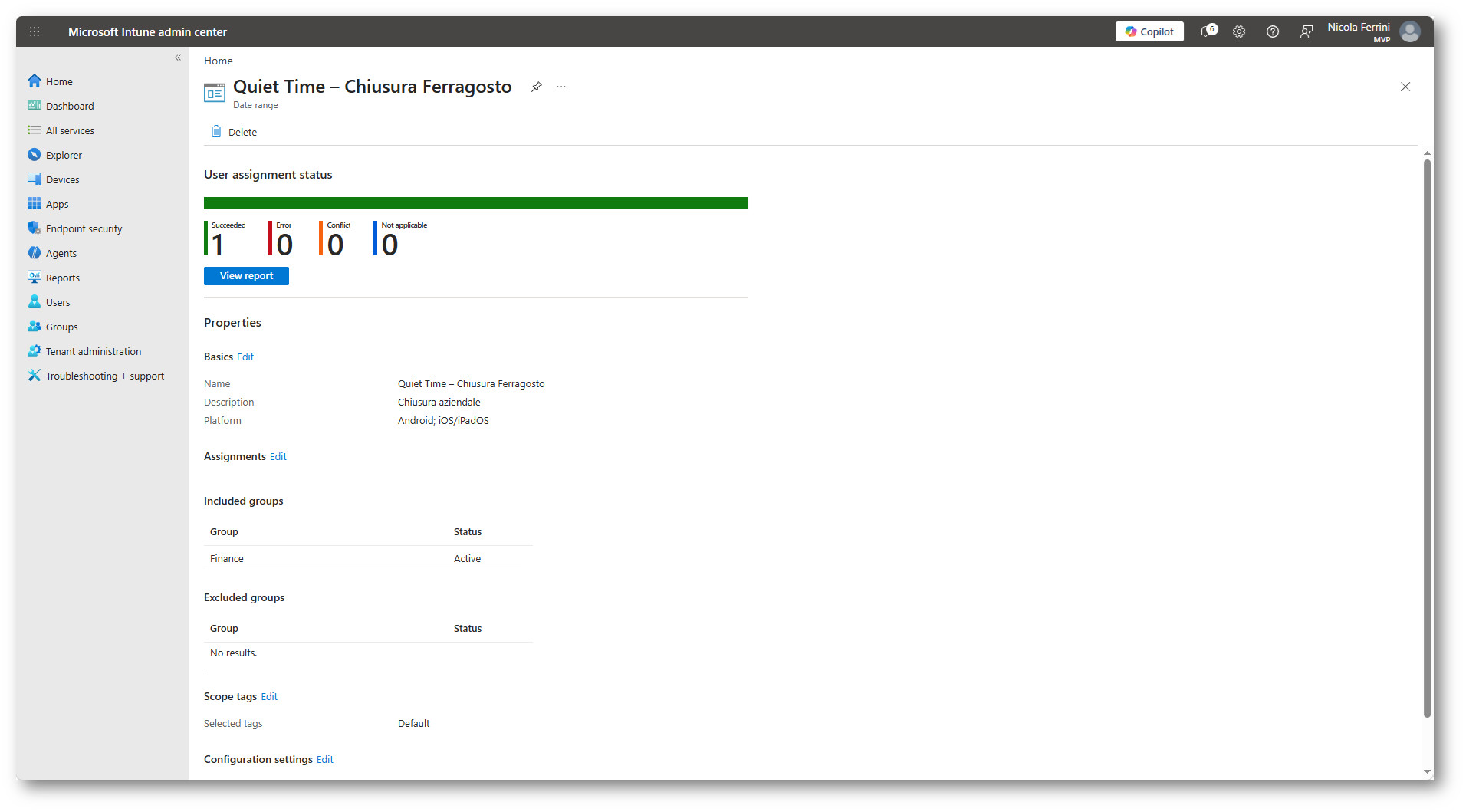
Task: Click the Copilot button
Action: tap(1149, 31)
